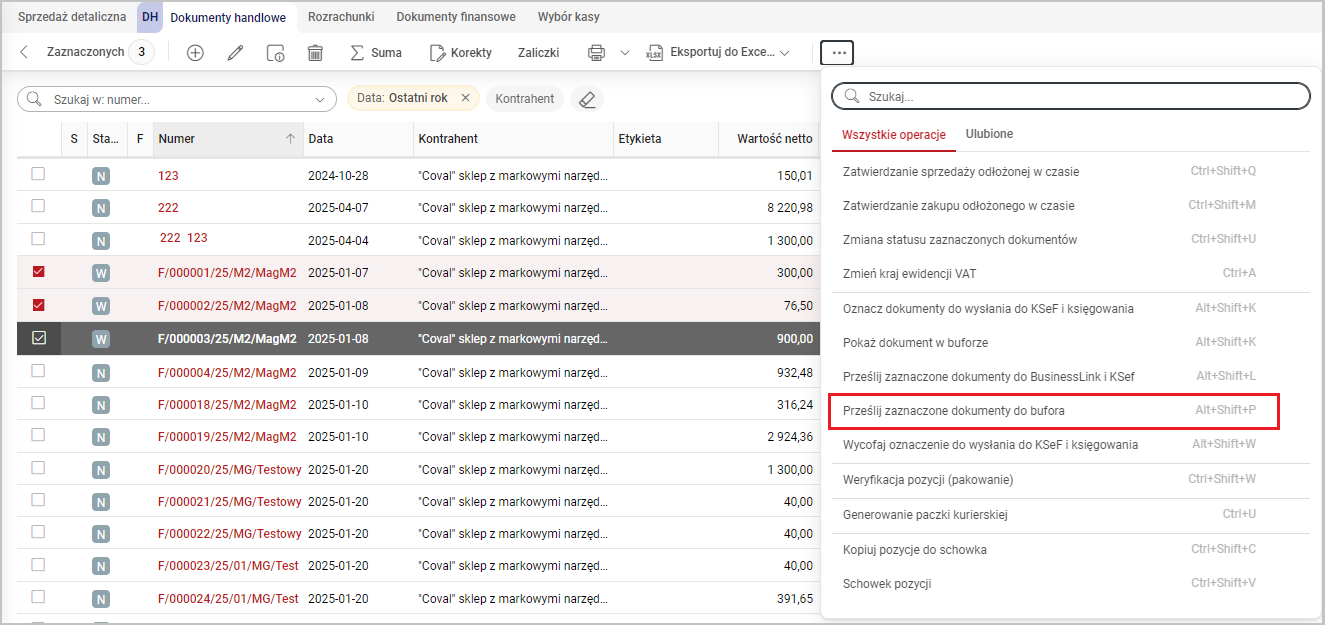This screenshot has height=625, width=1325.
Task: Check the checkbox for document 222
Action: click(38, 205)
